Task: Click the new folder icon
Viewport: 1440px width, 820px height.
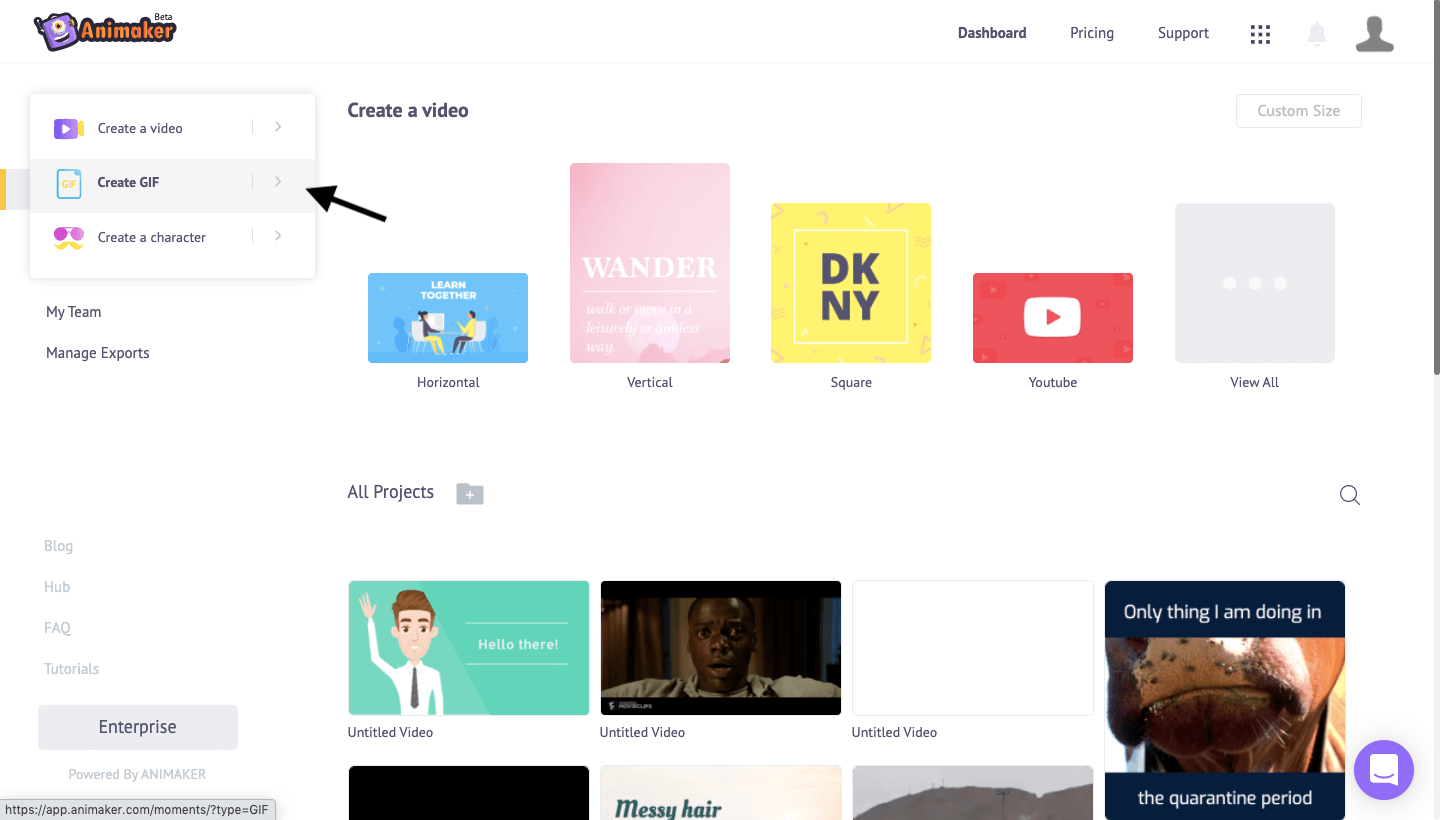Action: pyautogui.click(x=470, y=493)
